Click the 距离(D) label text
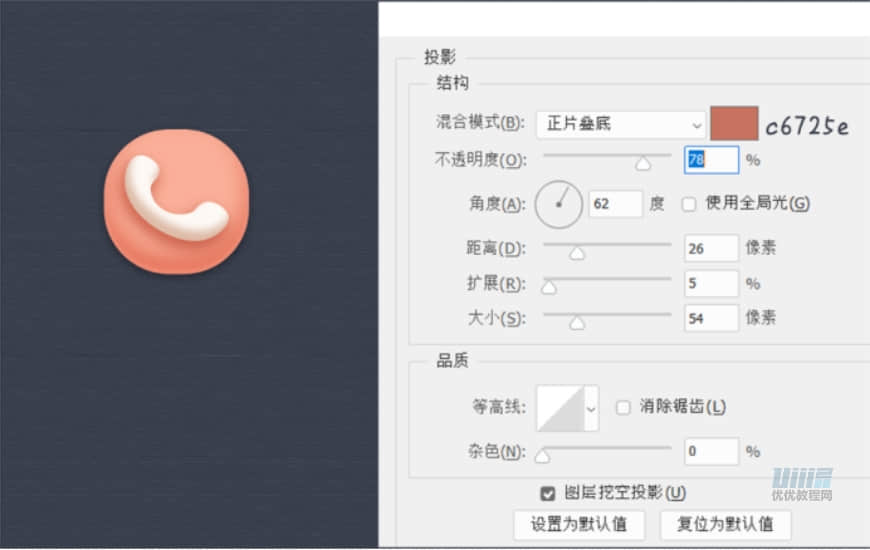The image size is (870, 550). pos(495,248)
